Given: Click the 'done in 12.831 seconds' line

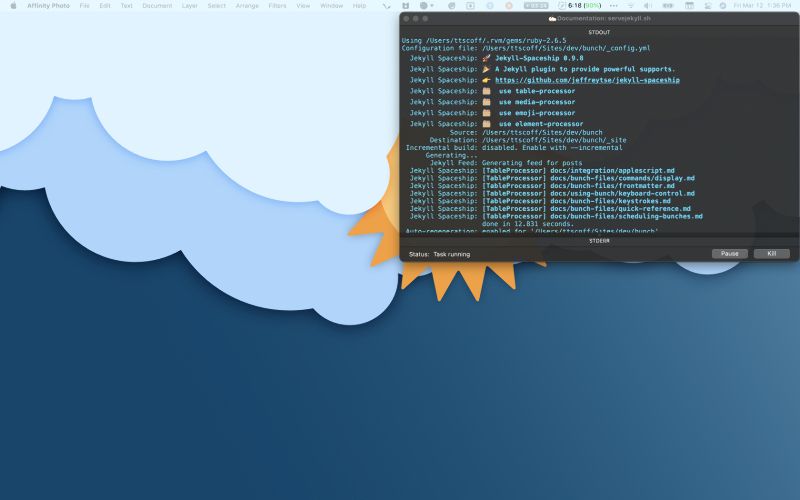Looking at the screenshot, I should coord(528,224).
